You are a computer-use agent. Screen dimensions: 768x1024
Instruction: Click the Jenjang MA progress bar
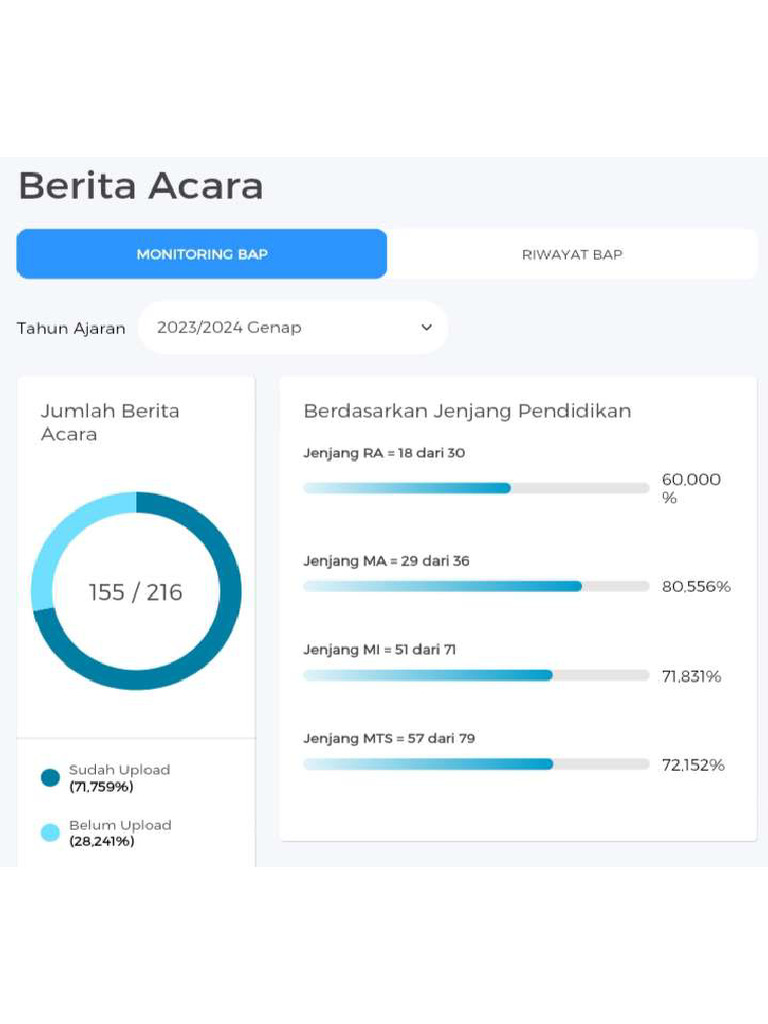[476, 586]
